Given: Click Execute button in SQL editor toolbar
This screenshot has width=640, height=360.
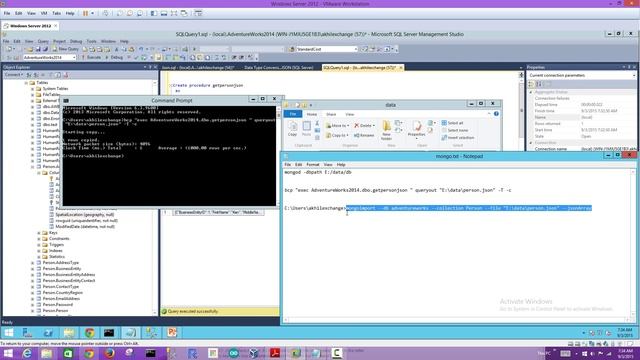Looking at the screenshot, I should click(x=91, y=58).
